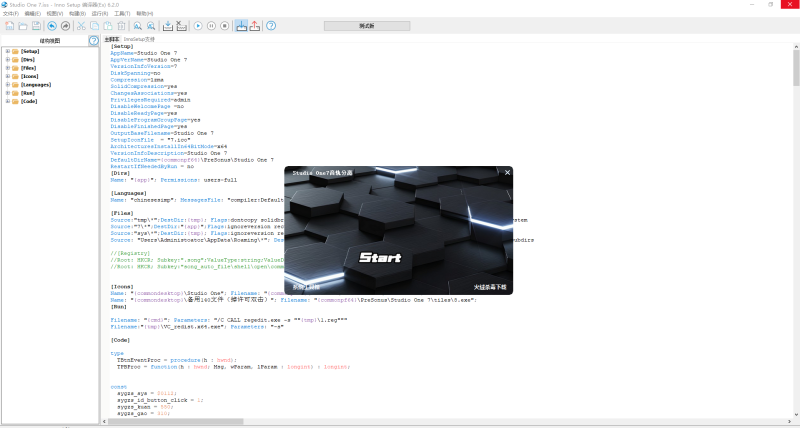Switch to the InnoSetup支持 tab
This screenshot has width=800, height=428.
tap(139, 39)
